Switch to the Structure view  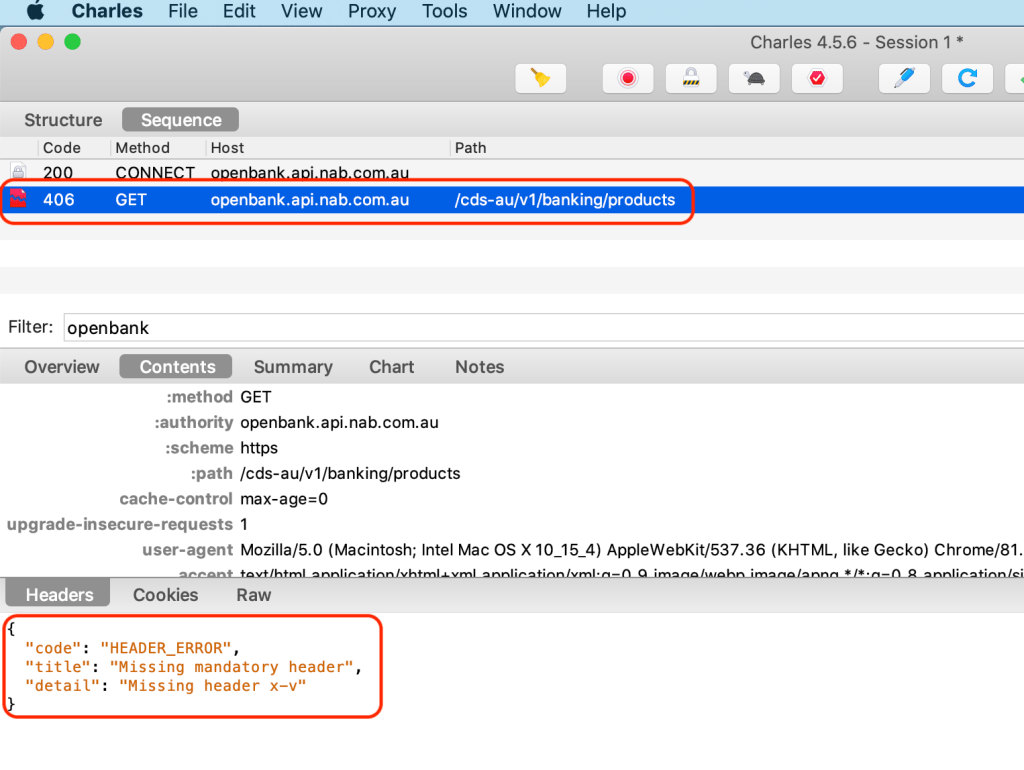(63, 120)
